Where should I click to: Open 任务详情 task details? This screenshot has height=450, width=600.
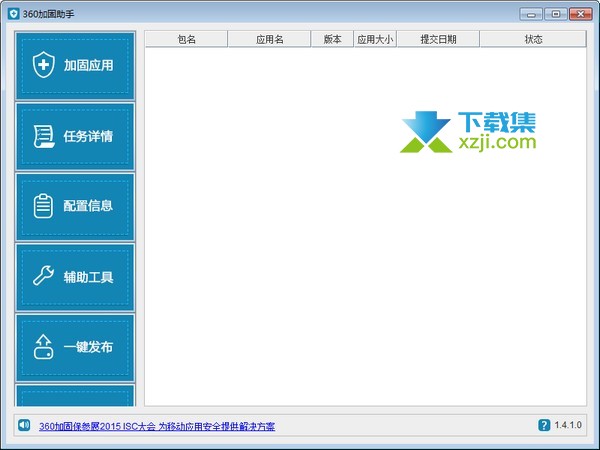75,136
